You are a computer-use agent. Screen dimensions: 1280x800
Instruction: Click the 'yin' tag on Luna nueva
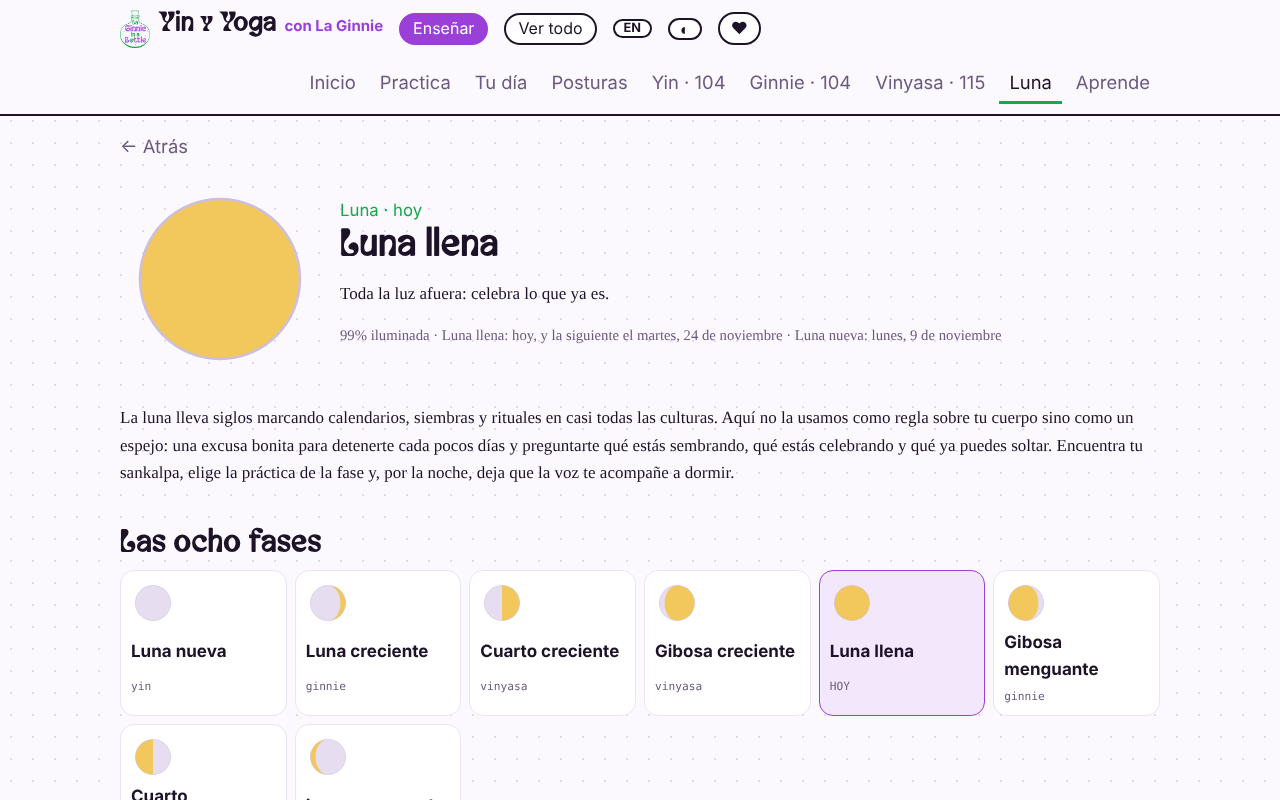(141, 686)
